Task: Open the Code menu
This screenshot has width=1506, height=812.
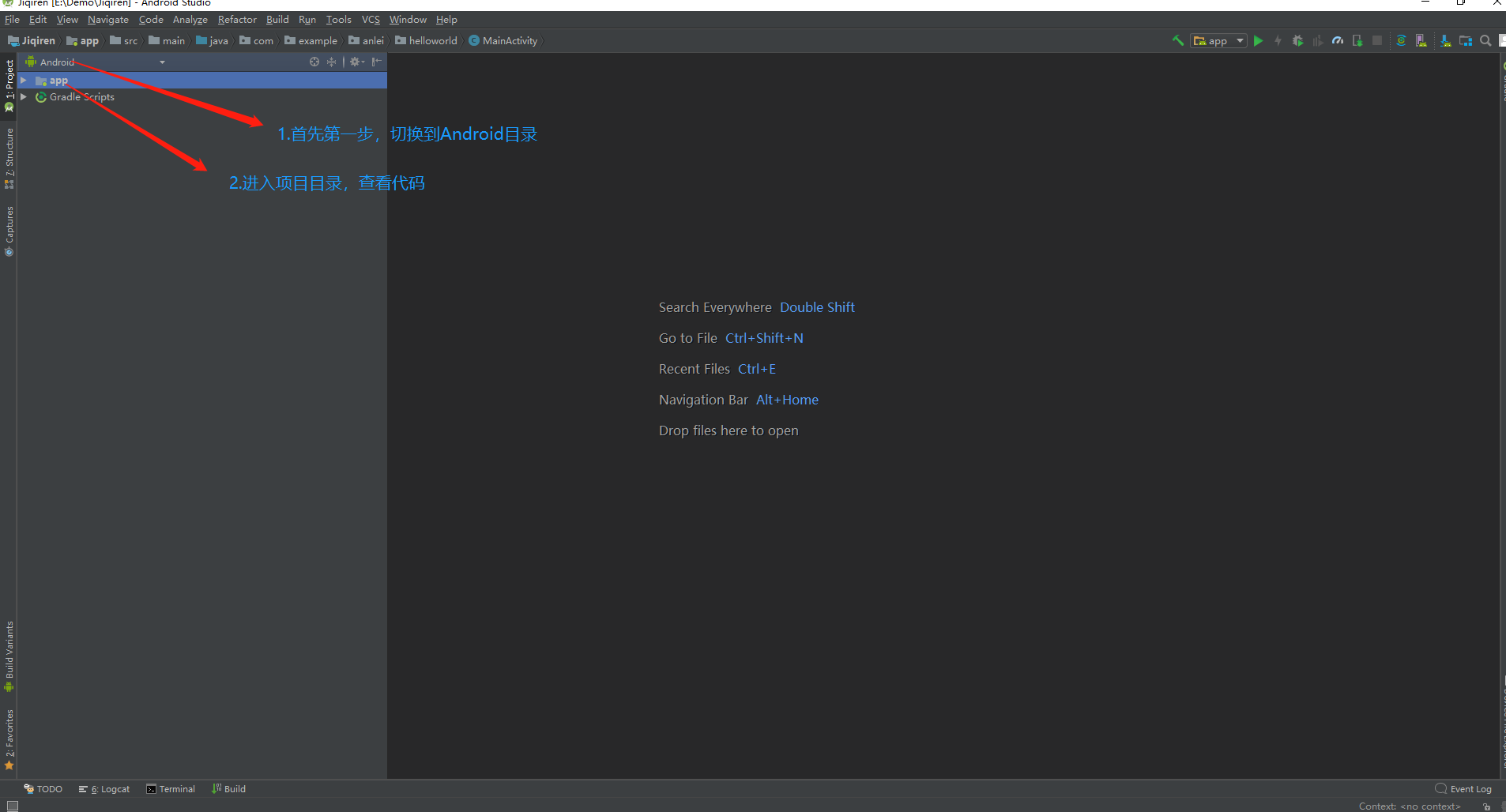Action: tap(151, 19)
